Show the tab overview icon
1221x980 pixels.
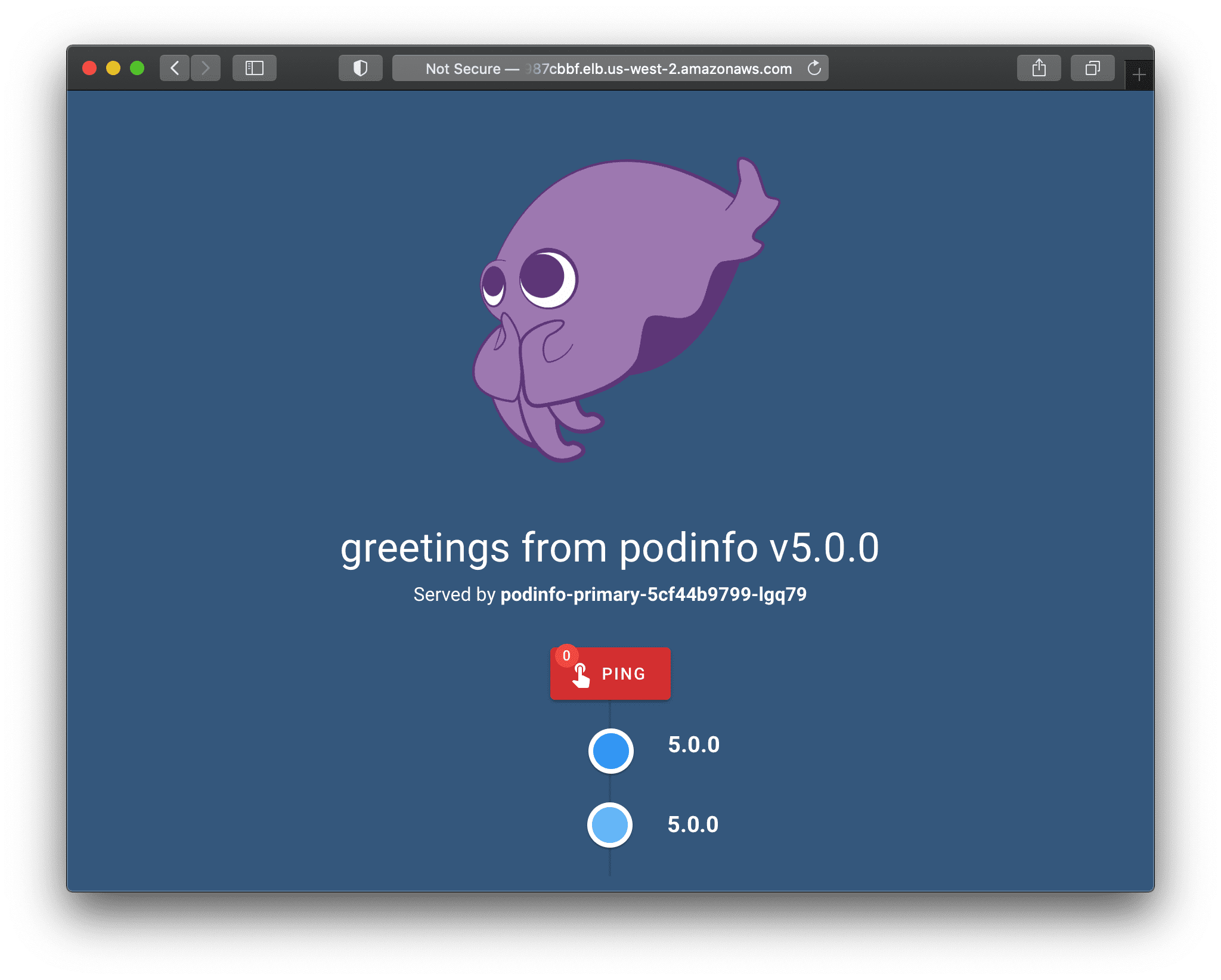coord(1092,68)
